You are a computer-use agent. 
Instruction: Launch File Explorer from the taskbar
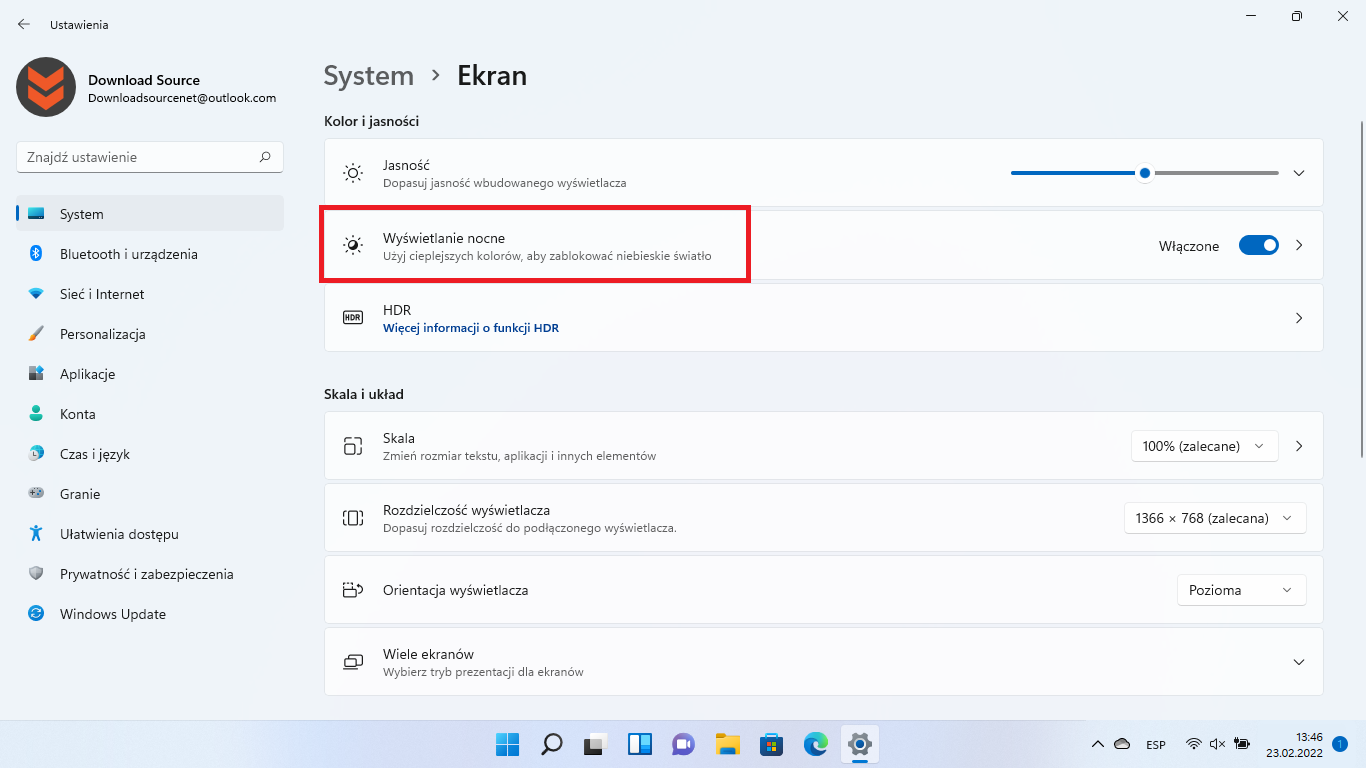(x=727, y=744)
